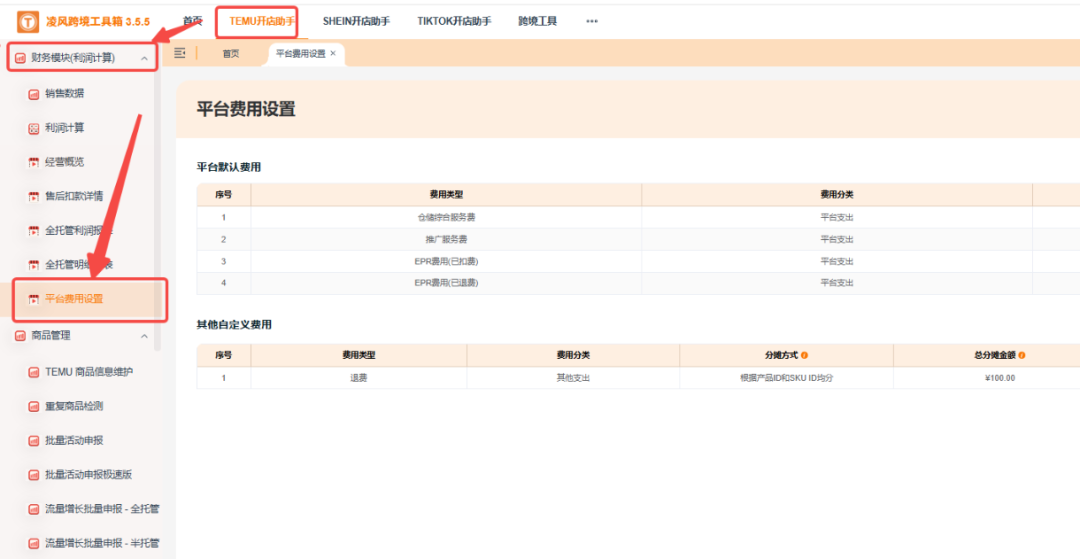The width and height of the screenshot is (1080, 559).
Task: Click the 平台默认费用 section heading
Action: click(229, 167)
